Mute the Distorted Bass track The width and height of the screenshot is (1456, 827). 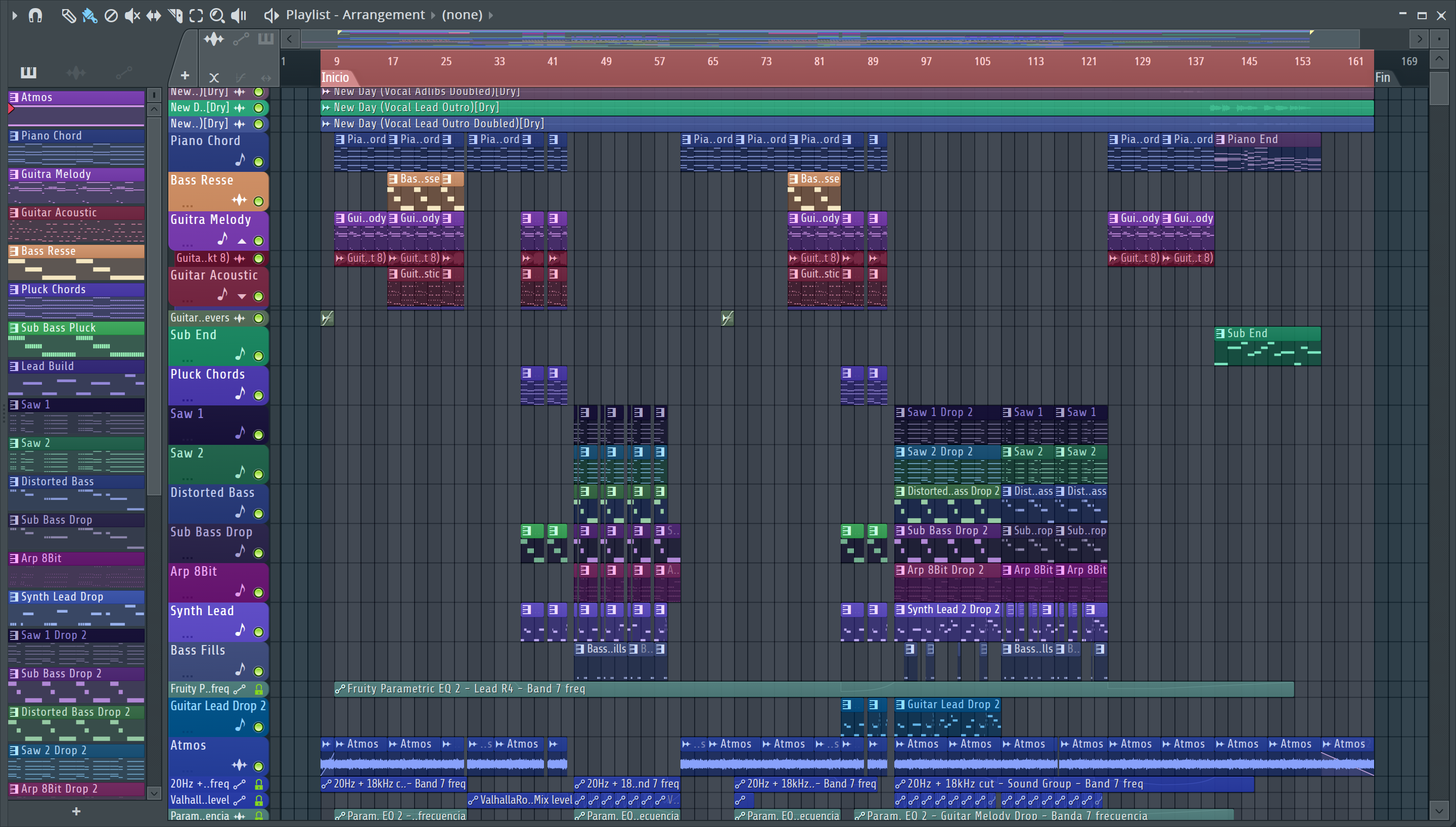pos(258,514)
